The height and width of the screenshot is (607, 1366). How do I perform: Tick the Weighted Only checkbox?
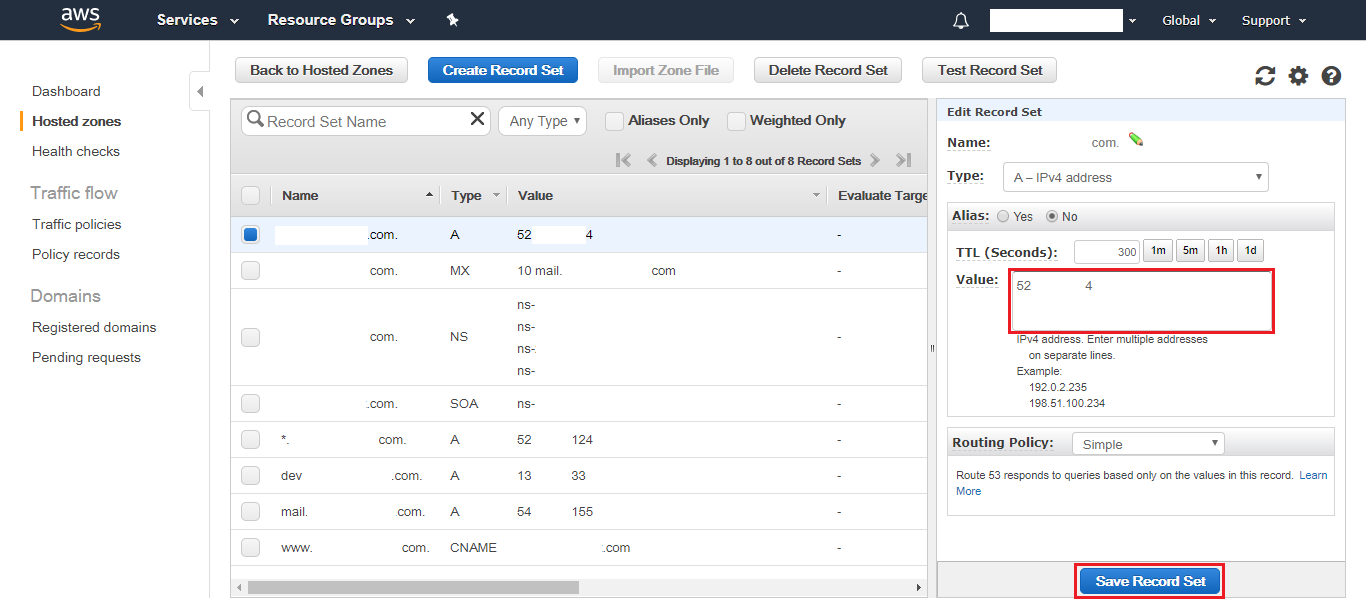coord(737,121)
